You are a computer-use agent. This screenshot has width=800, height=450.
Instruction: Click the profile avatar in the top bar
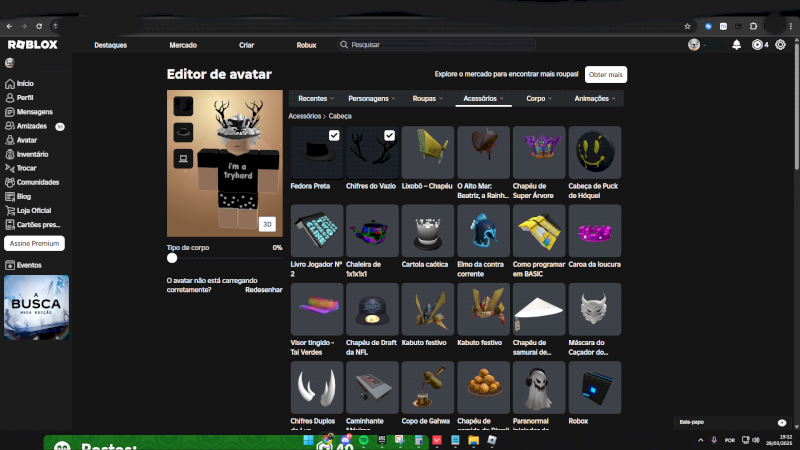[x=694, y=45]
